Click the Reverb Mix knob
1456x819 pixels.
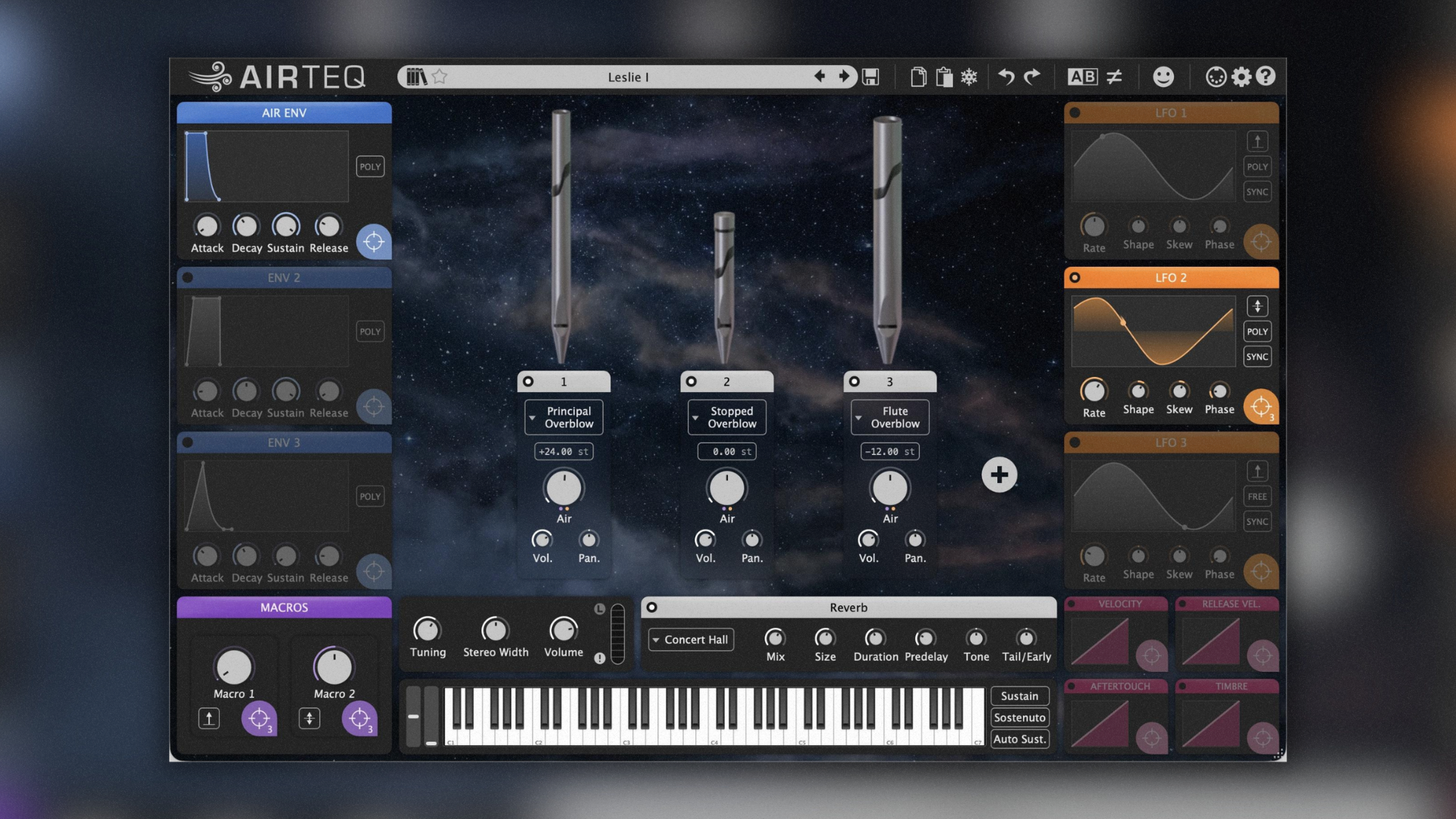(x=775, y=638)
